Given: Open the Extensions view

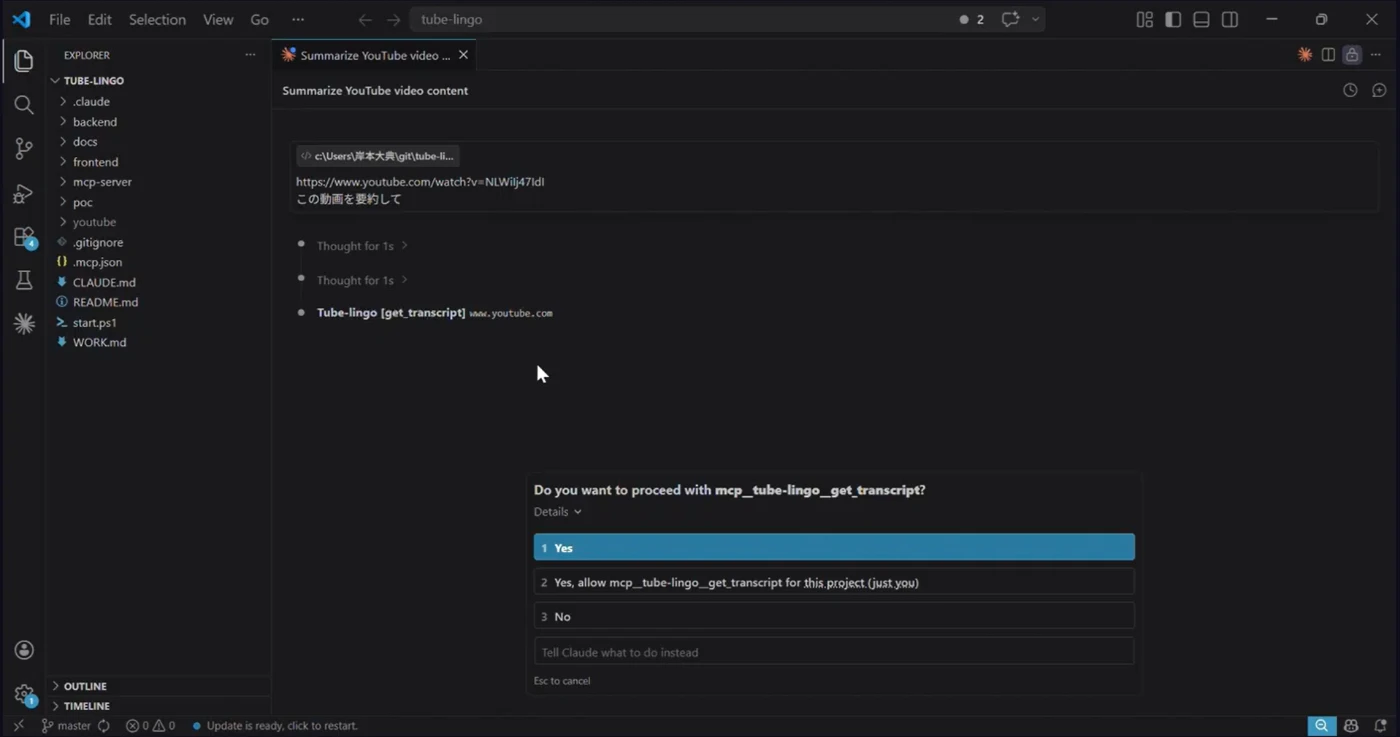Looking at the screenshot, I should pyautogui.click(x=24, y=238).
